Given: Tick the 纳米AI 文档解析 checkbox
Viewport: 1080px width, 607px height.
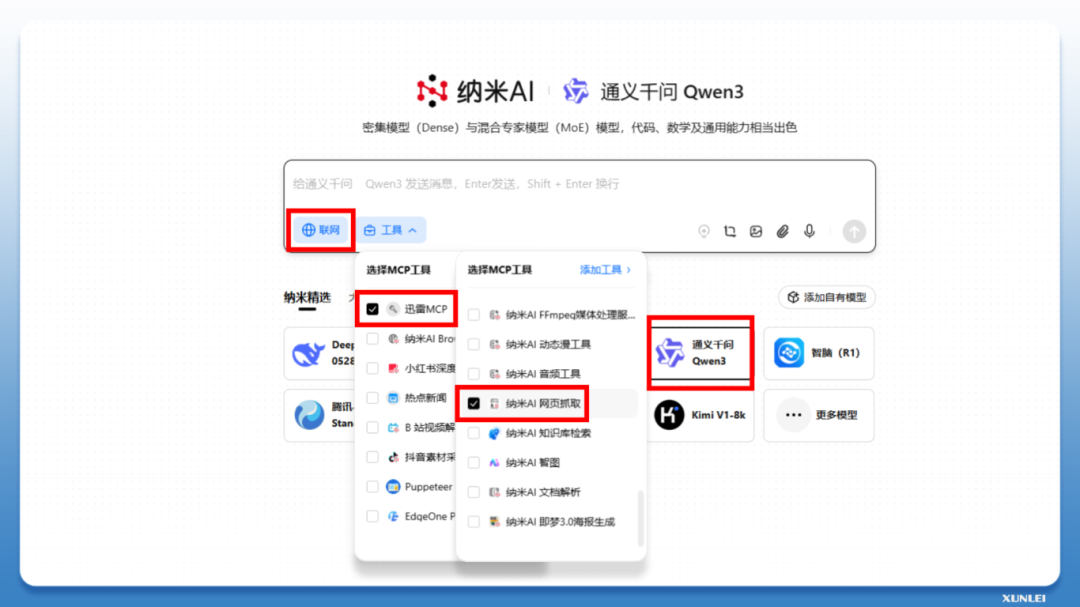Looking at the screenshot, I should tap(474, 492).
